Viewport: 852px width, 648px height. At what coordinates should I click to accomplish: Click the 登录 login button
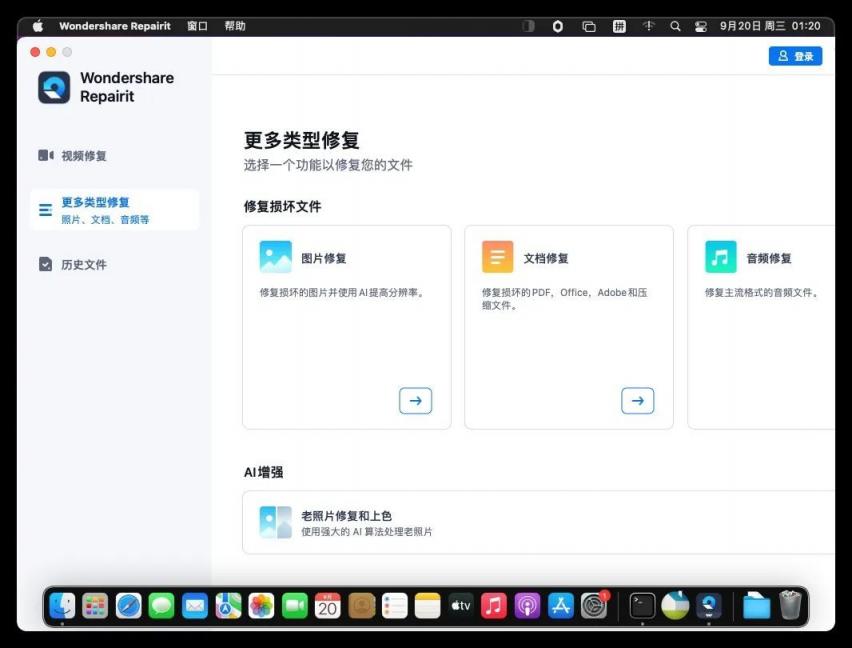pos(795,56)
